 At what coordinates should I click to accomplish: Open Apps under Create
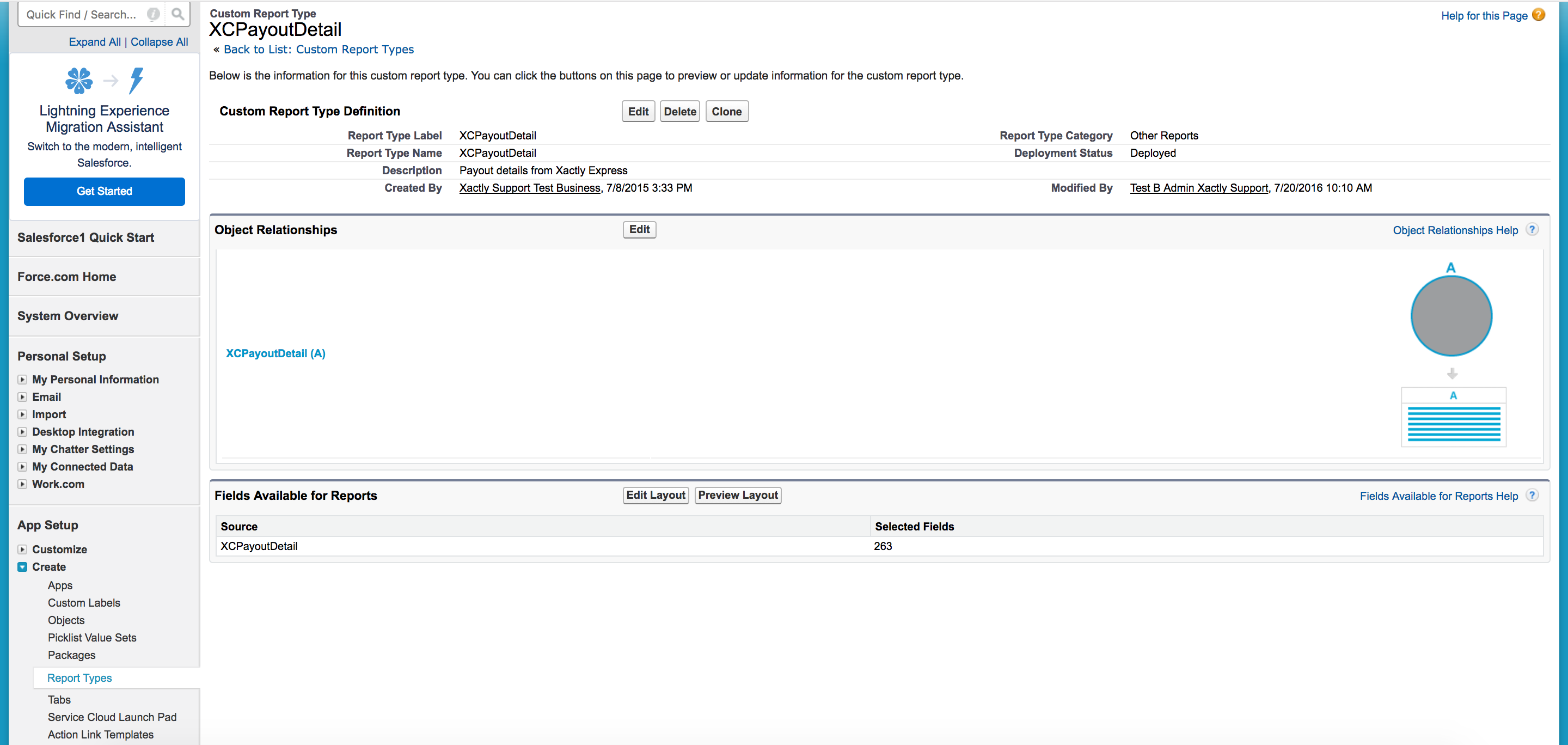(x=60, y=585)
